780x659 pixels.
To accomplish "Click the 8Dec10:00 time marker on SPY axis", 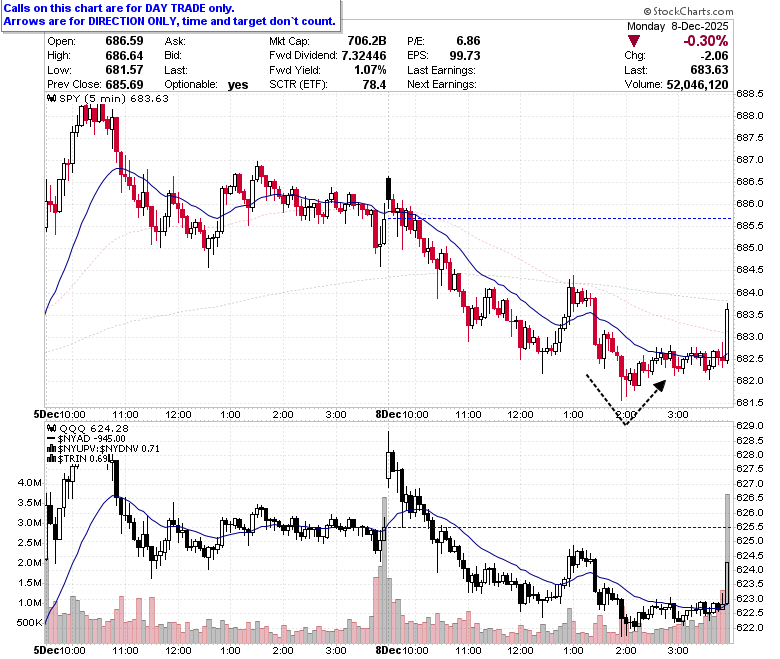I will (x=402, y=414).
